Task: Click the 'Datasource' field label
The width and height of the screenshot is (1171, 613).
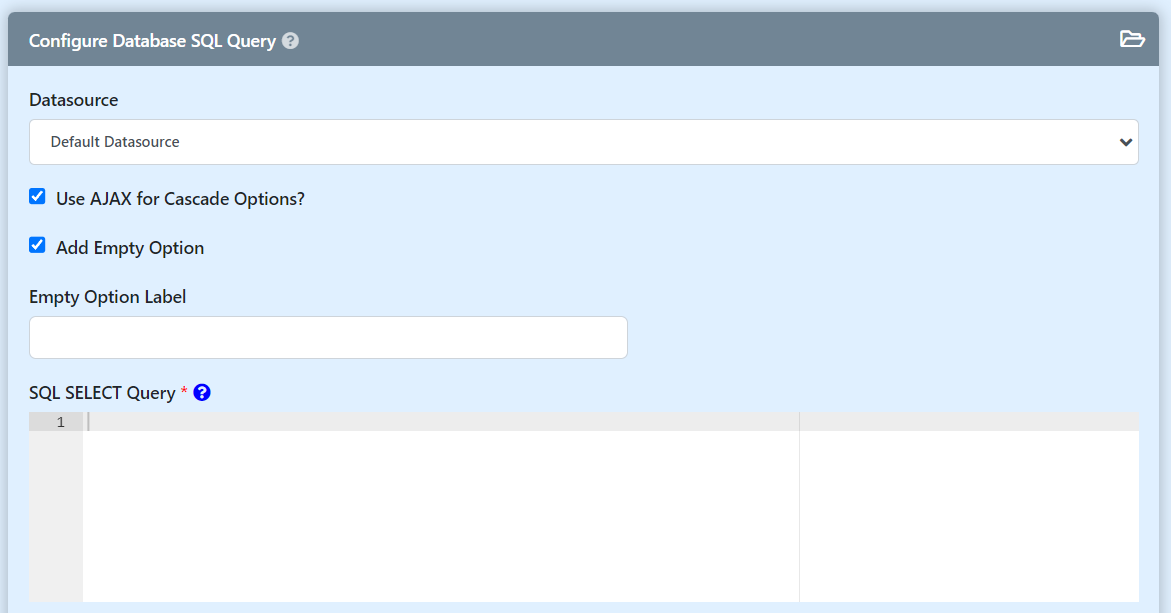Action: [74, 100]
